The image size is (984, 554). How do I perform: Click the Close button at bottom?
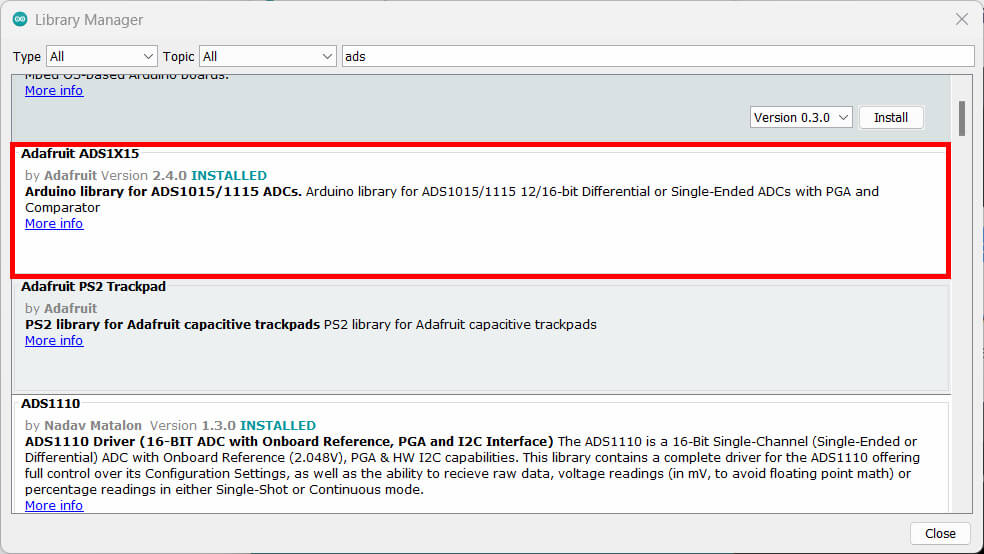point(939,533)
